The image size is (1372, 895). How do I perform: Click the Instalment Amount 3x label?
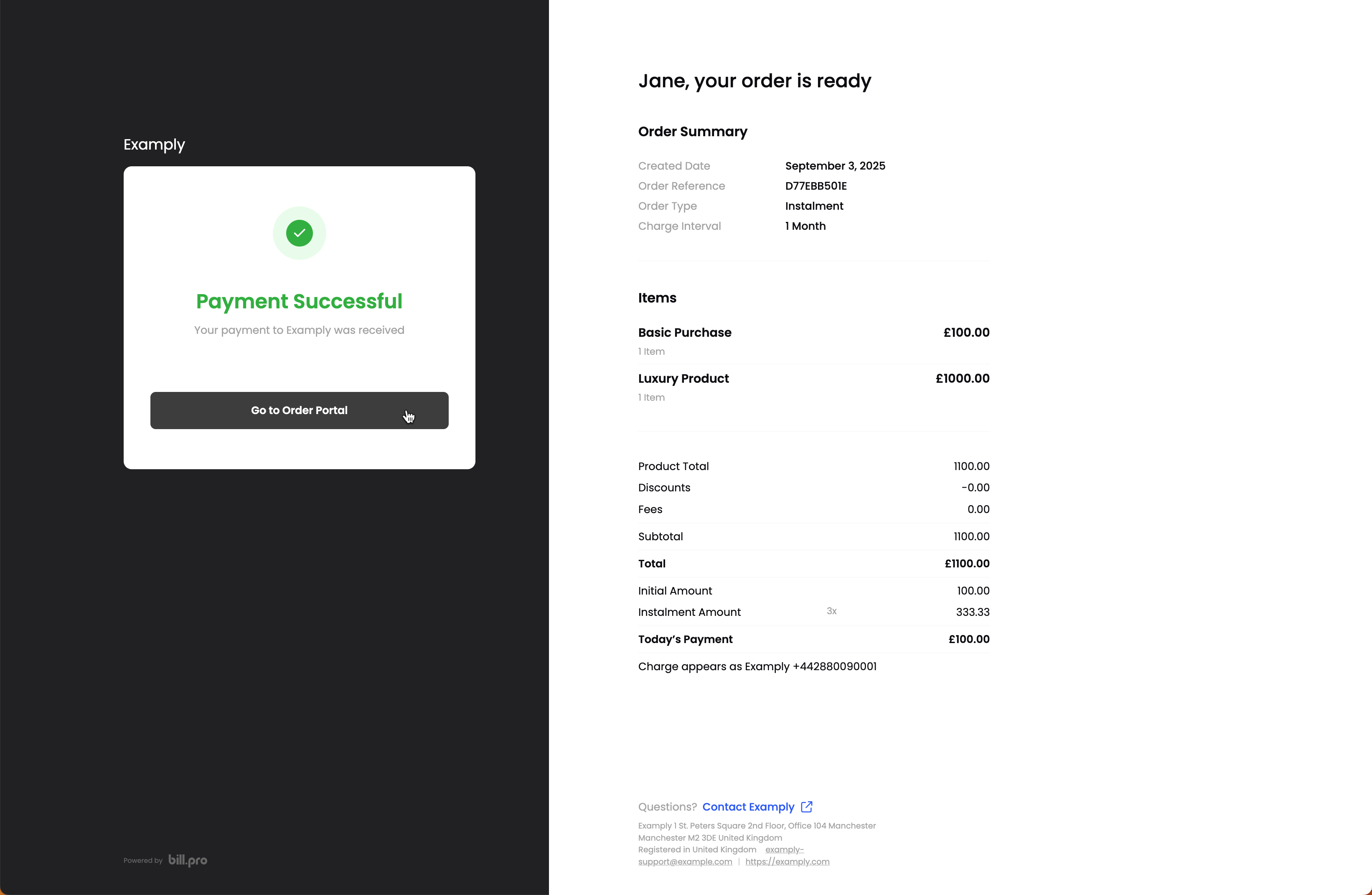pos(831,611)
